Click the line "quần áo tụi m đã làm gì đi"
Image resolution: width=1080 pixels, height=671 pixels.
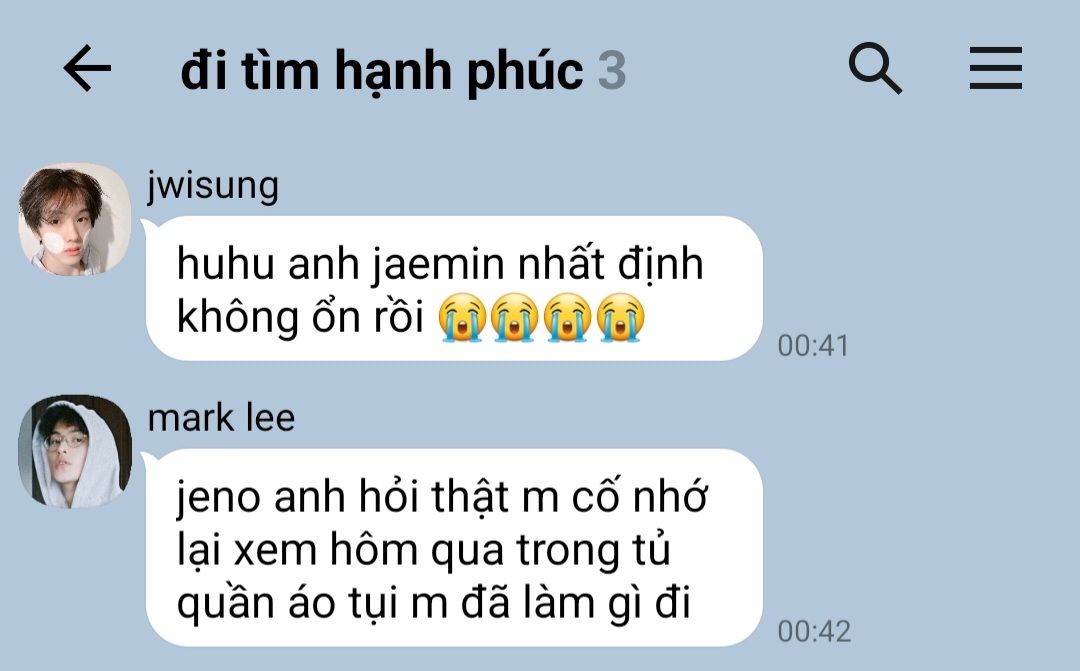[x=433, y=603]
